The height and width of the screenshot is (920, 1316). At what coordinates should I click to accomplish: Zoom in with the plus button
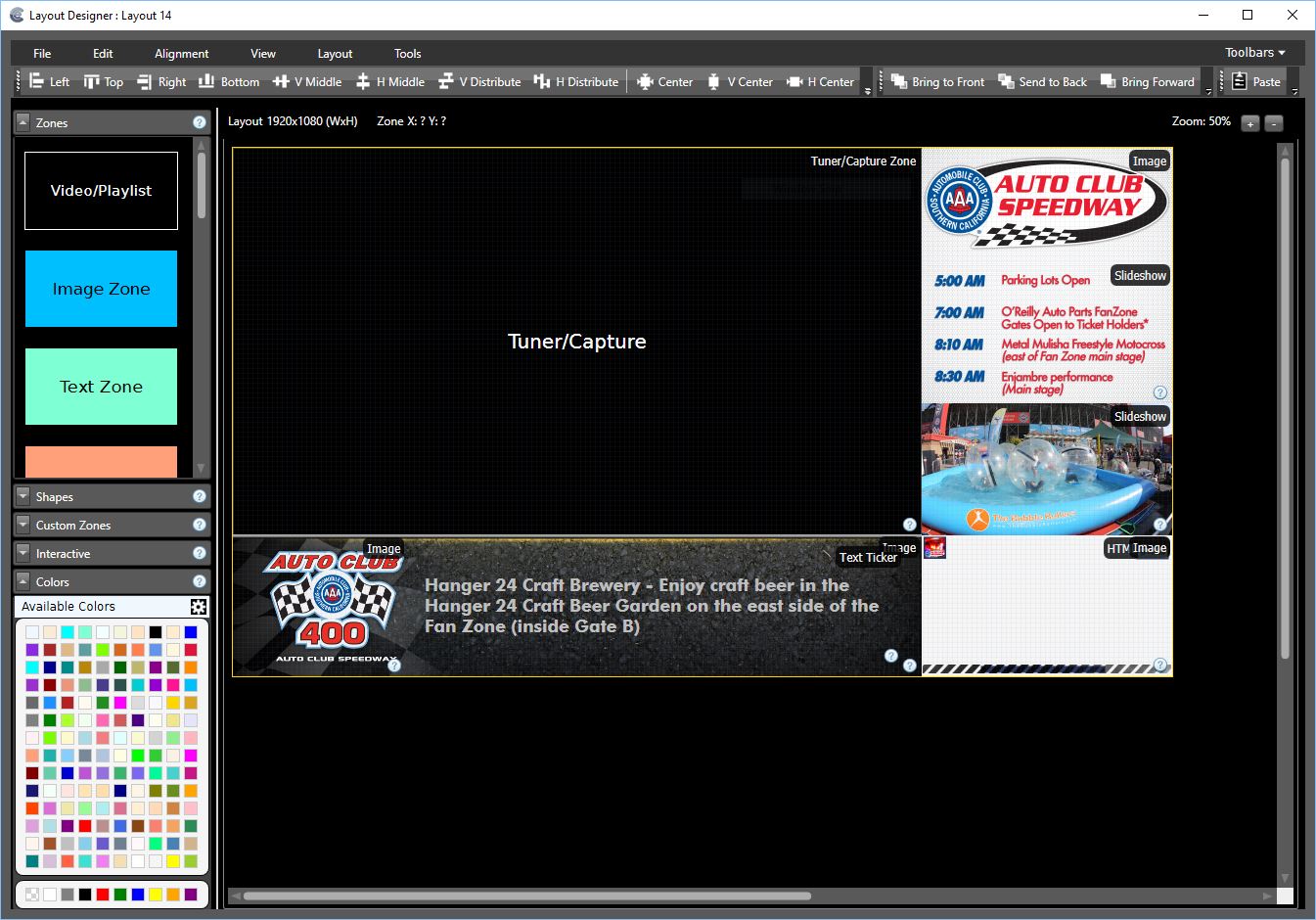coord(1250,123)
